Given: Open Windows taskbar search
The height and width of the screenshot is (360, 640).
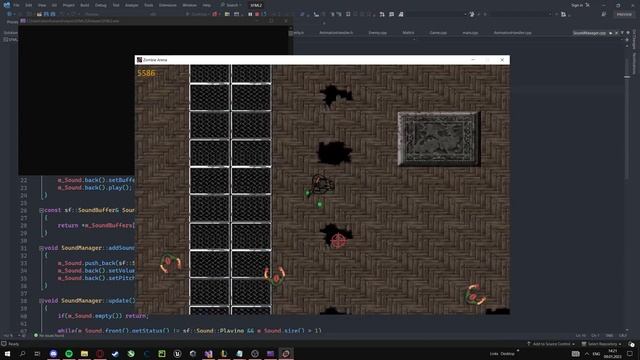Looking at the screenshot, I should click(22, 353).
